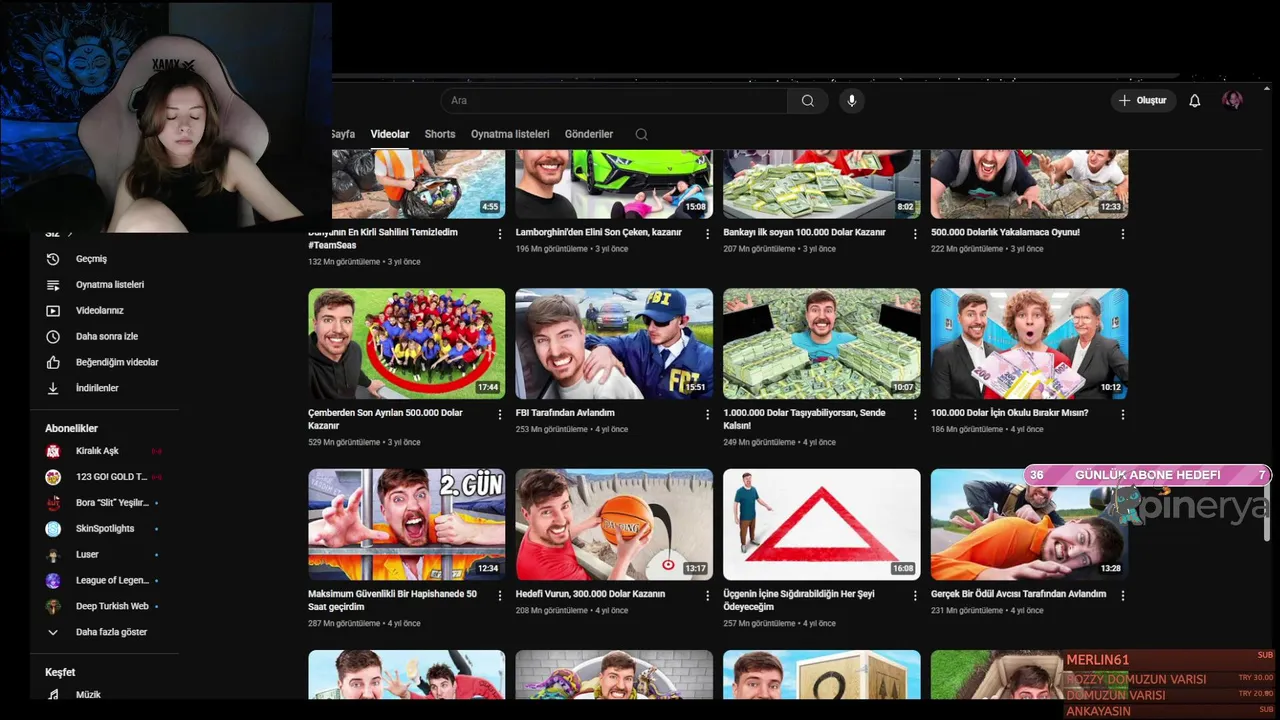The height and width of the screenshot is (720, 1280).
Task: Switch to the Shorts tab
Action: (440, 134)
